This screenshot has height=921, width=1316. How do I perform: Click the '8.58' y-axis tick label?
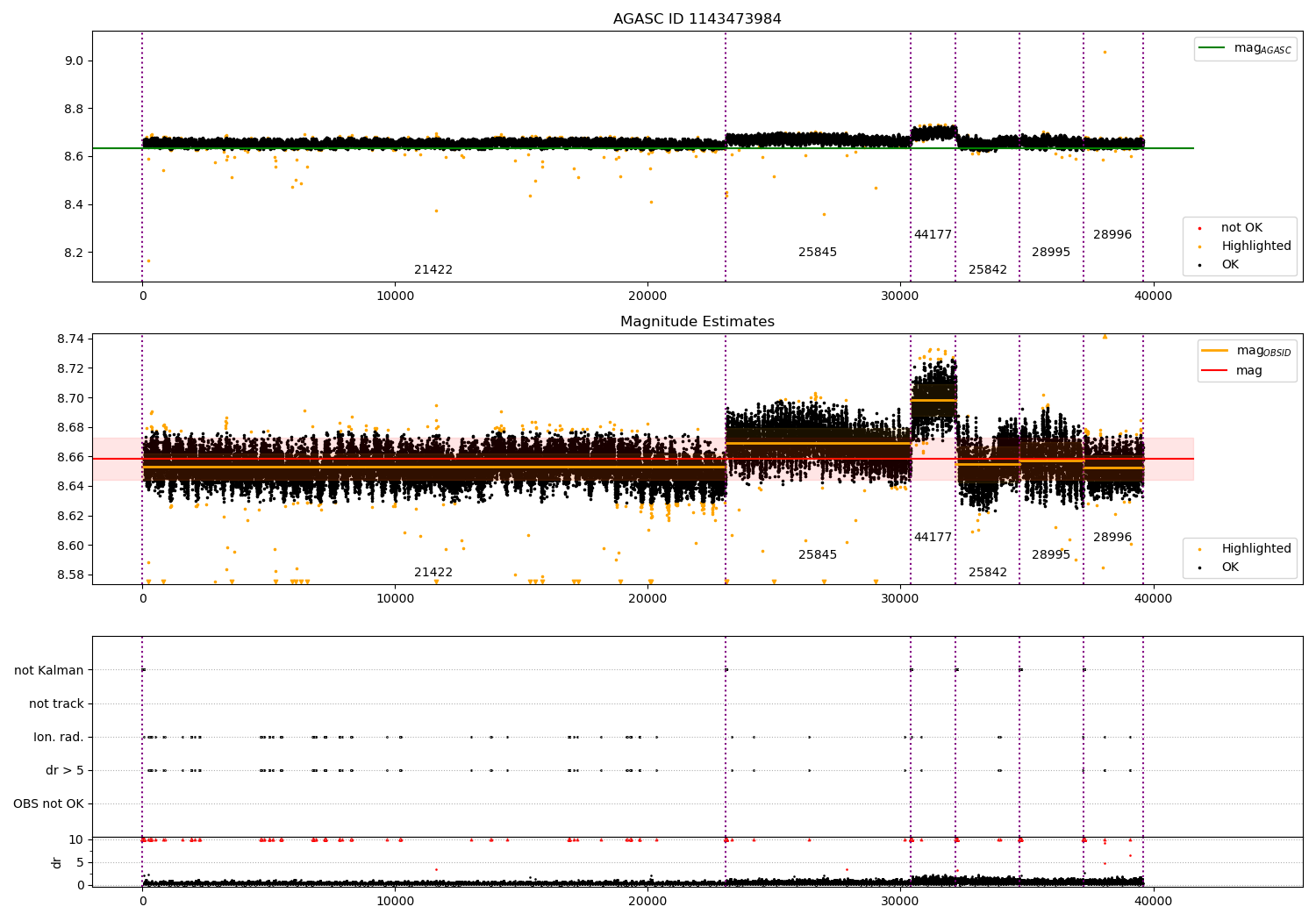[70, 575]
